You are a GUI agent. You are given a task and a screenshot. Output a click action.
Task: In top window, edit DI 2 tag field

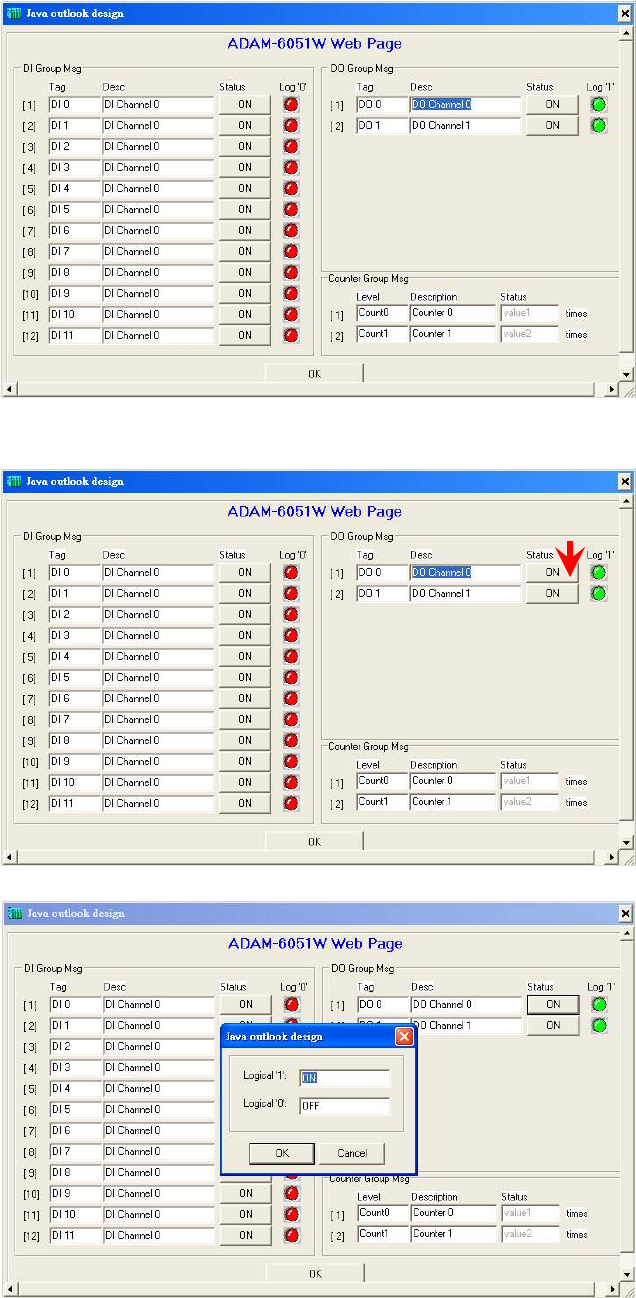point(75,146)
